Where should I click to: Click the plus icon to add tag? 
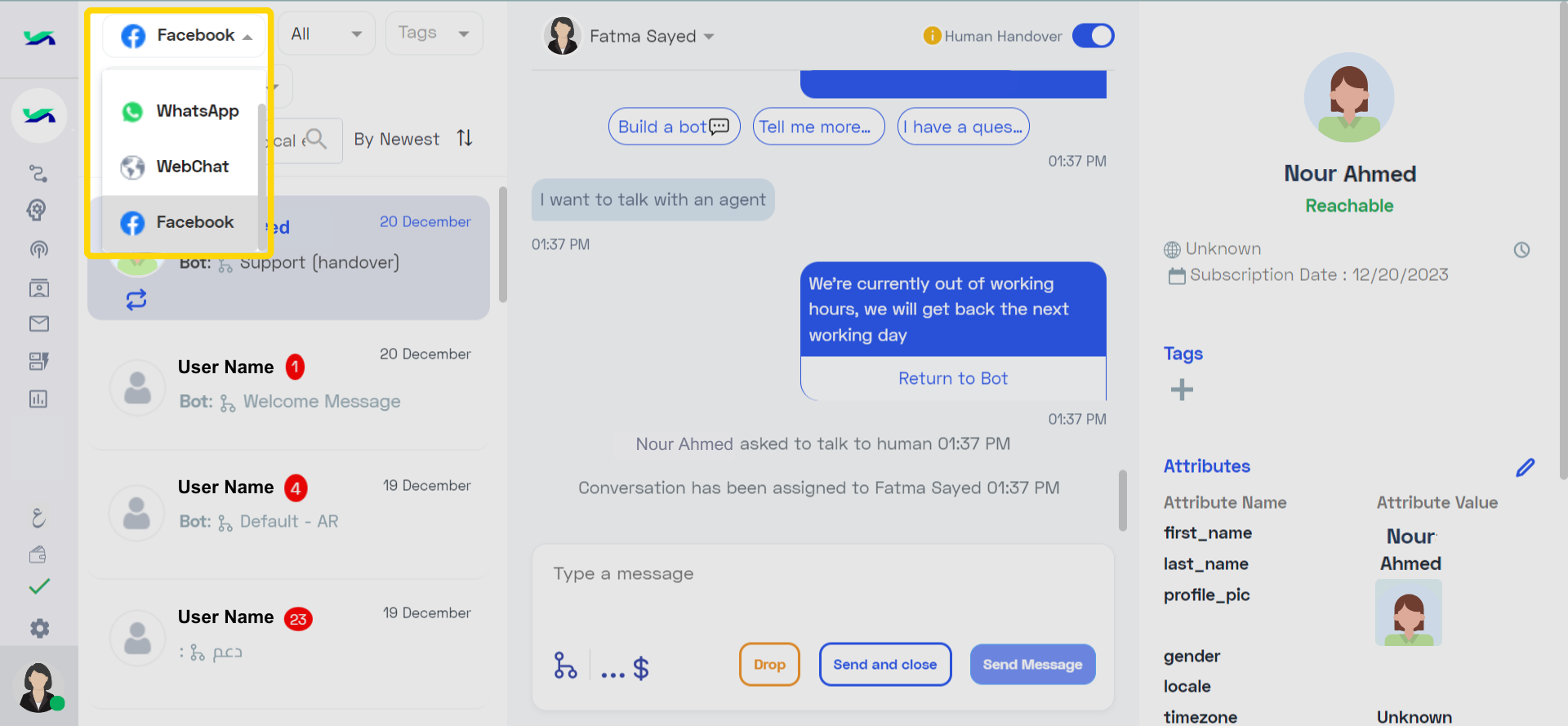point(1182,390)
